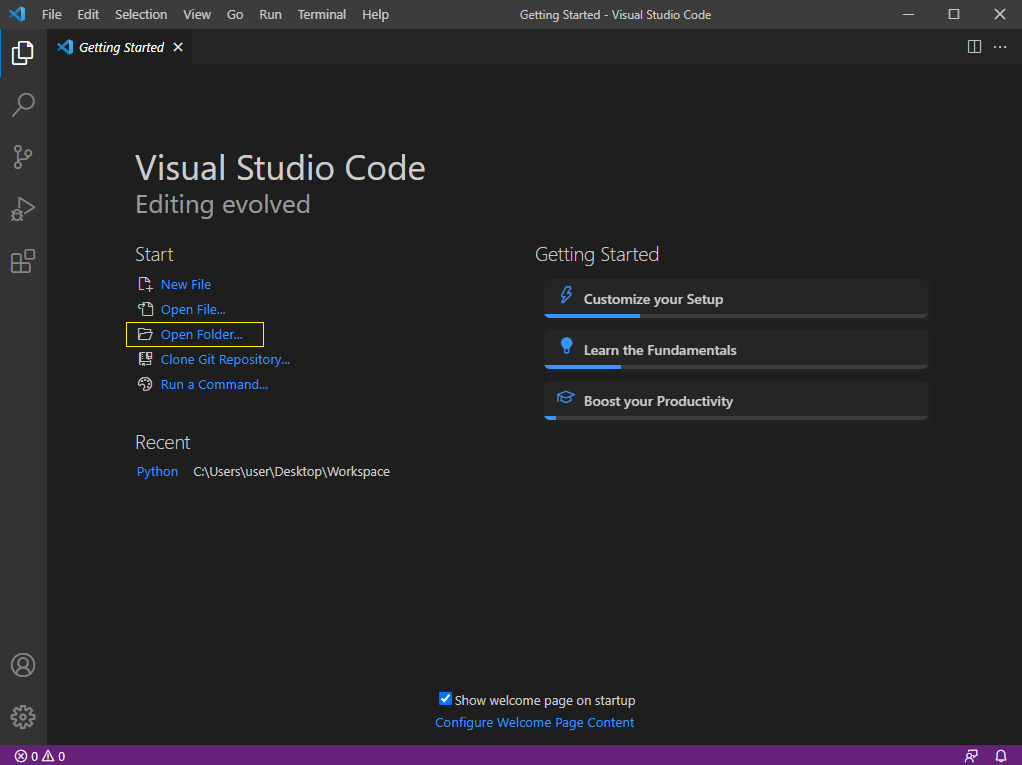
Task: Click the Open File... link
Action: coord(193,310)
